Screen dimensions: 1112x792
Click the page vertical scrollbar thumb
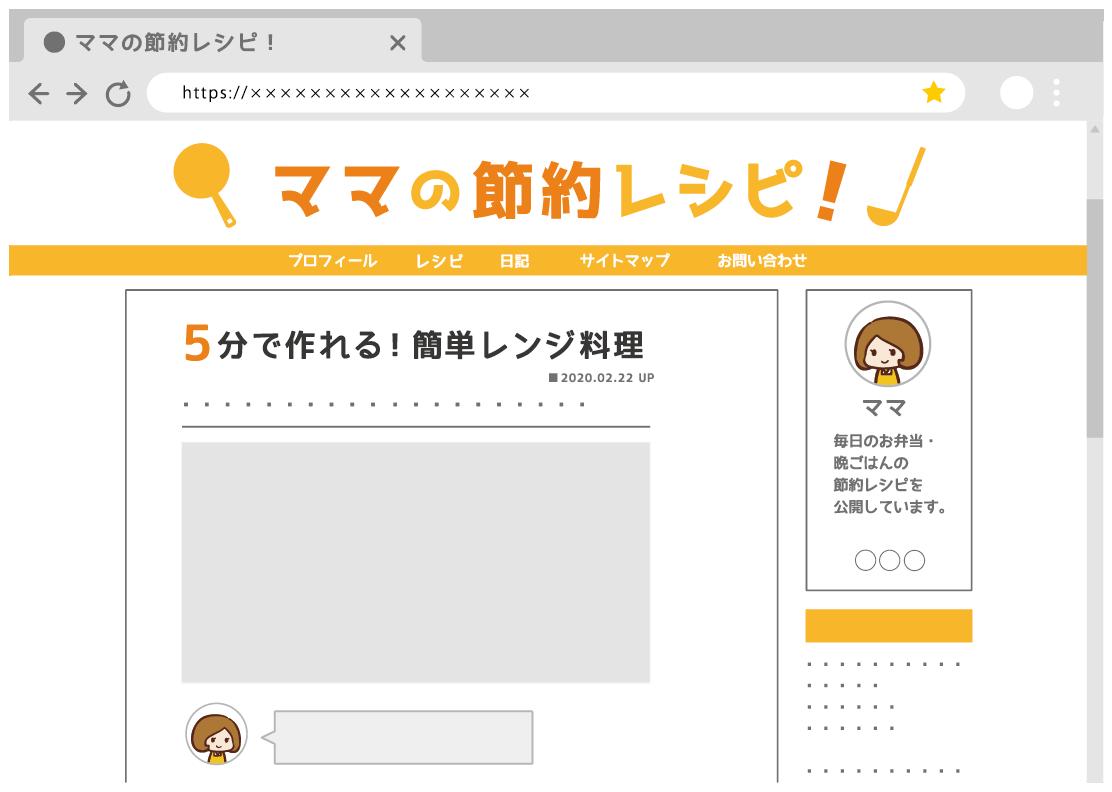[x=1095, y=318]
